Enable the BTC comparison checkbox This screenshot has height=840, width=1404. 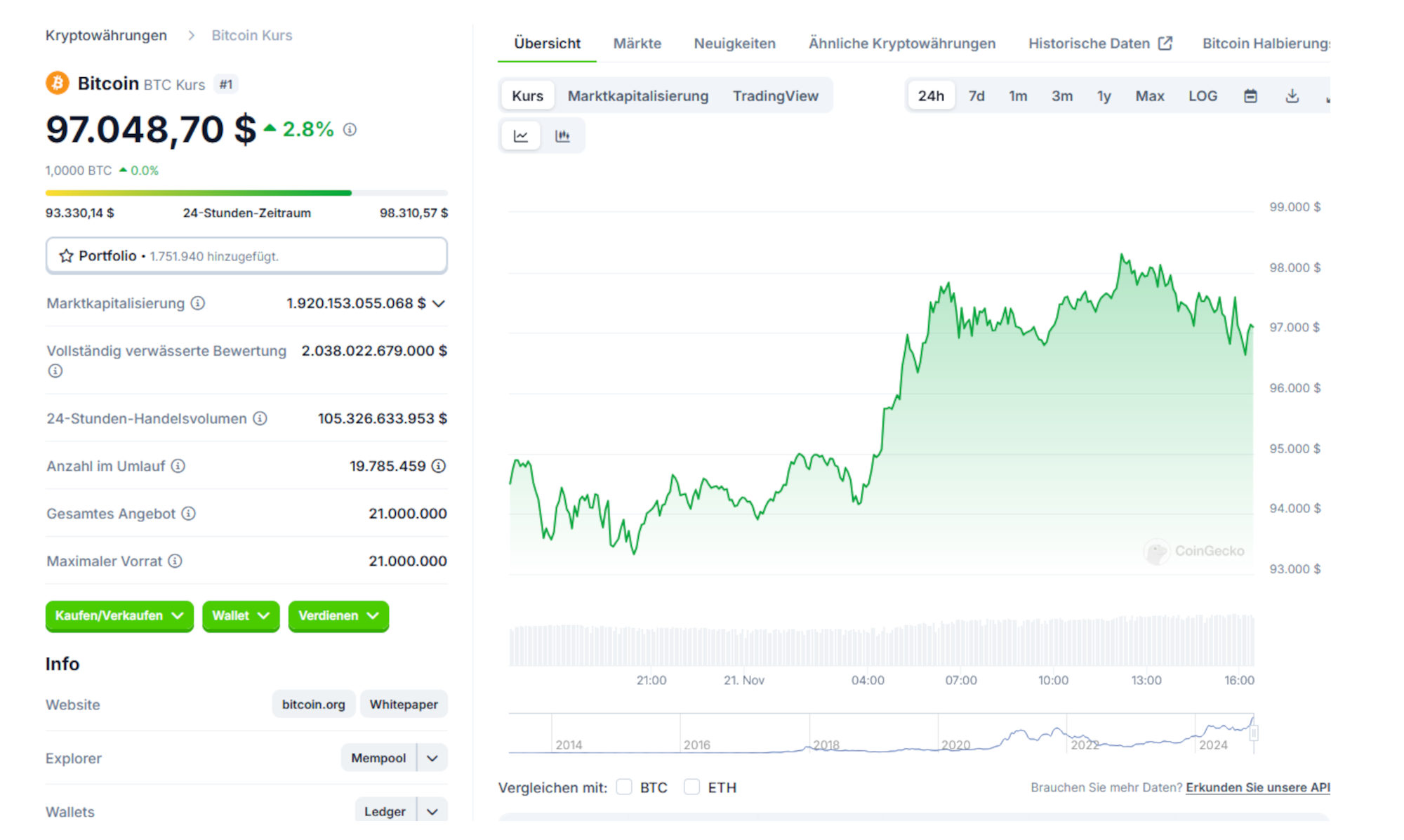click(x=624, y=787)
